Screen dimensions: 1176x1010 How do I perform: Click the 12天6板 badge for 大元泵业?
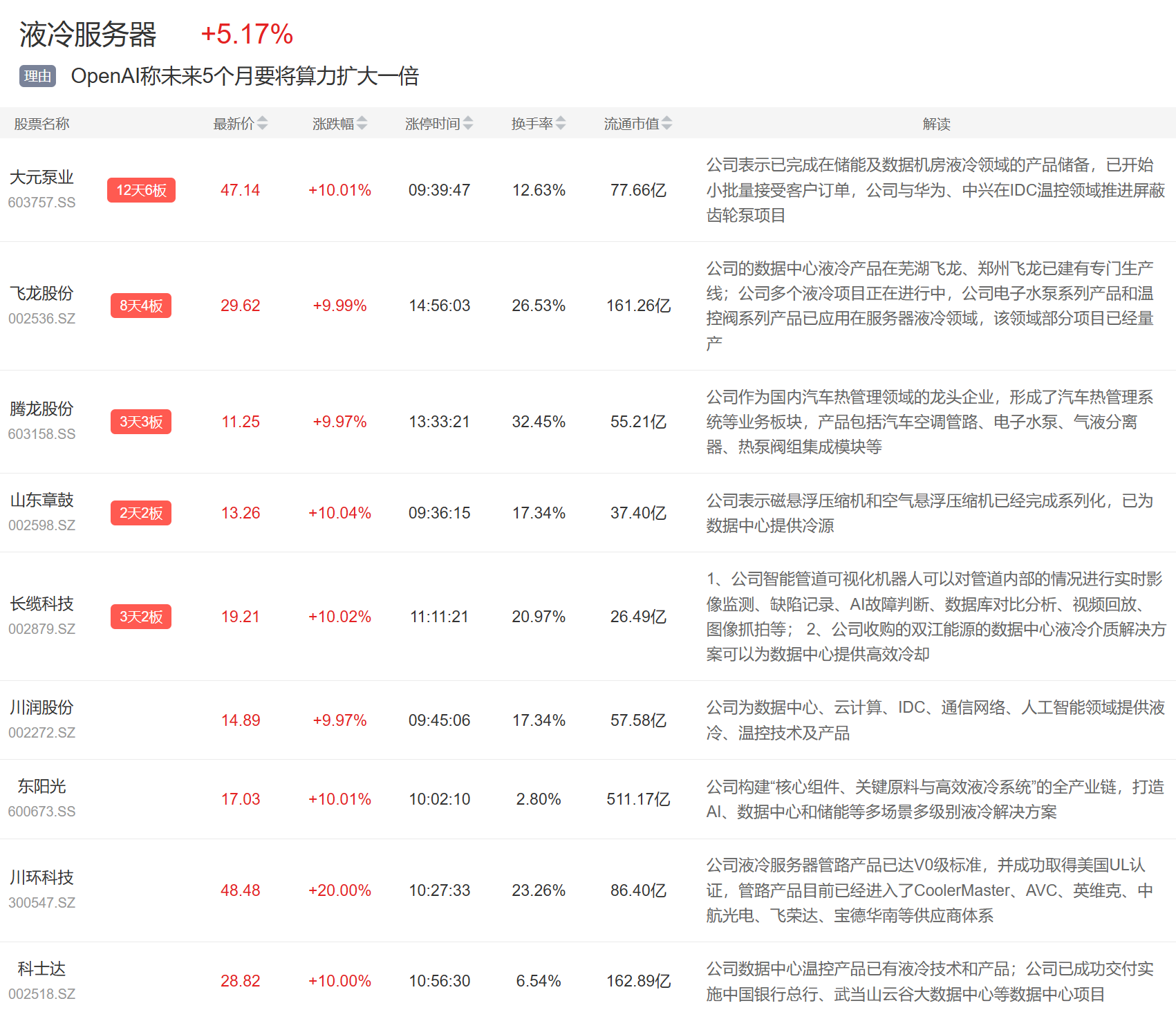tap(141, 190)
